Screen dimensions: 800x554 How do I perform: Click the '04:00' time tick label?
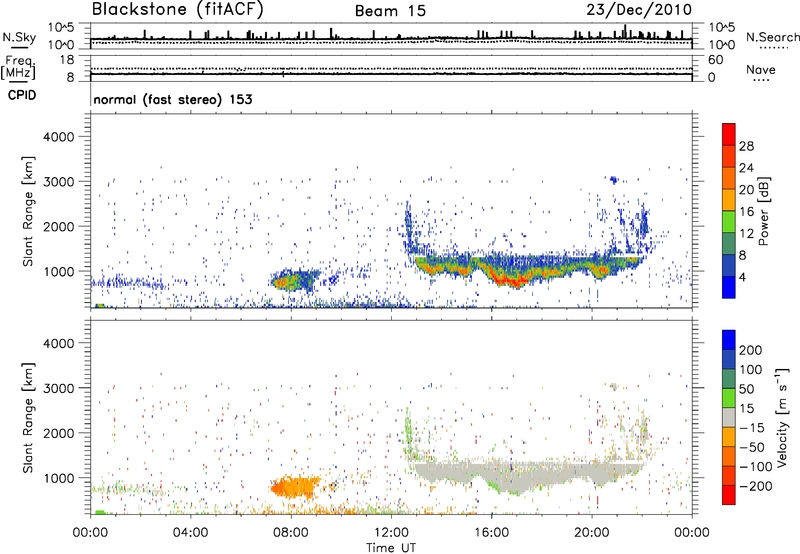[x=191, y=533]
